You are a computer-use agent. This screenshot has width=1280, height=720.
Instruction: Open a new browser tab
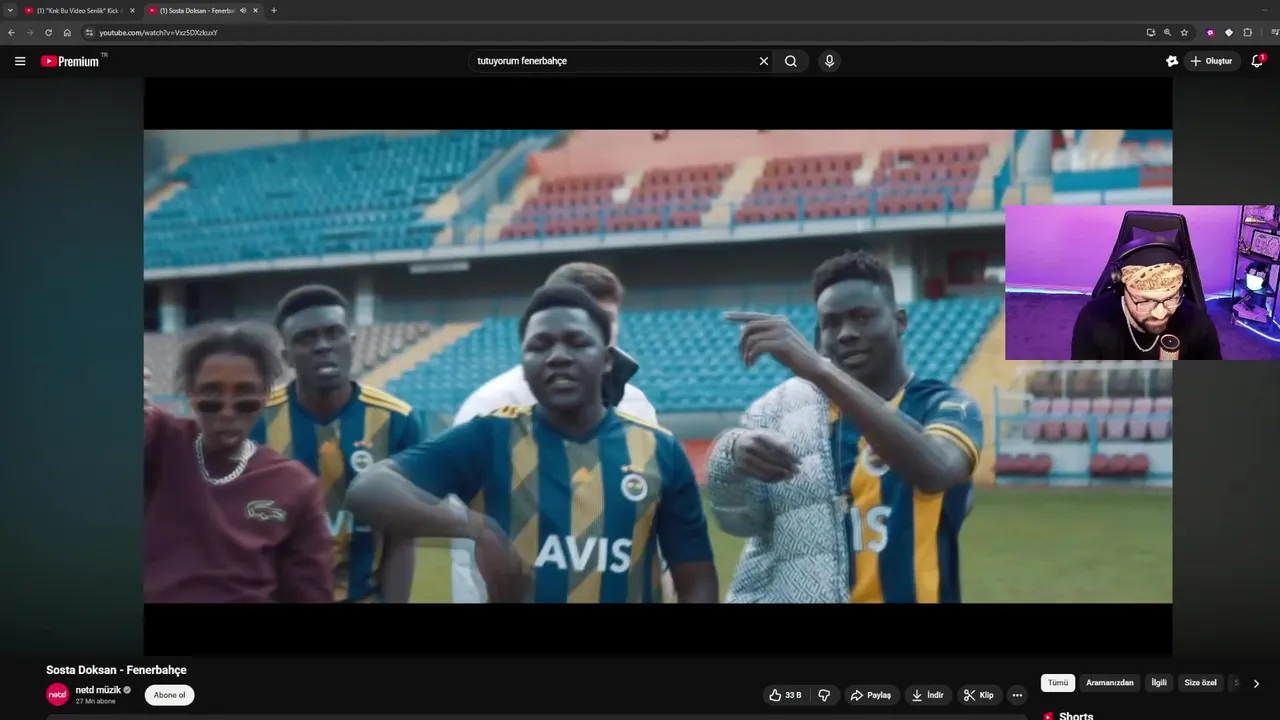click(x=274, y=10)
